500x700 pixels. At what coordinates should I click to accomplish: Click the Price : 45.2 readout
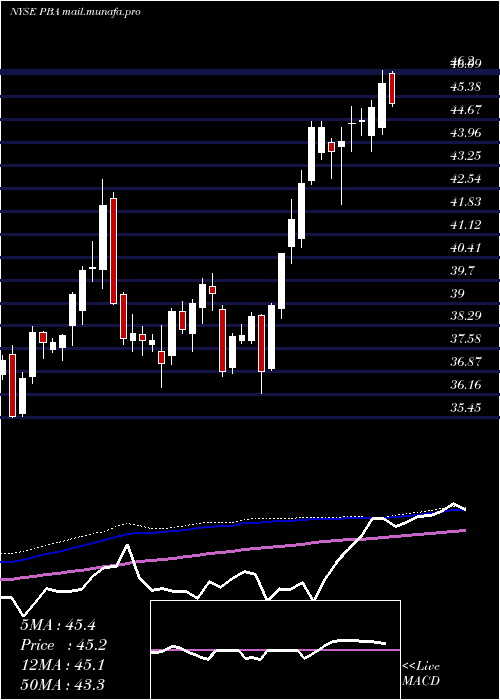(64, 645)
